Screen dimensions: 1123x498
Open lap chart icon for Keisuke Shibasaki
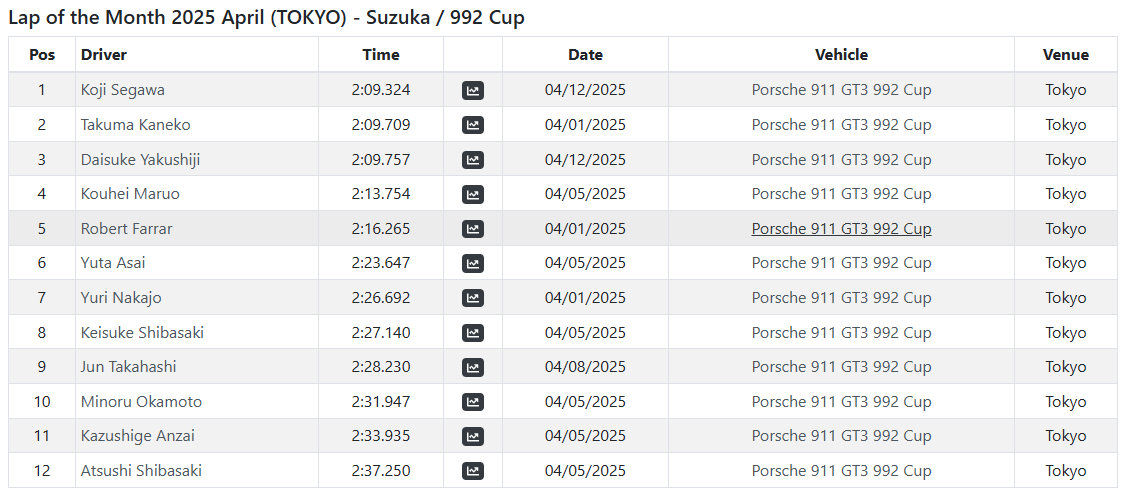point(473,333)
